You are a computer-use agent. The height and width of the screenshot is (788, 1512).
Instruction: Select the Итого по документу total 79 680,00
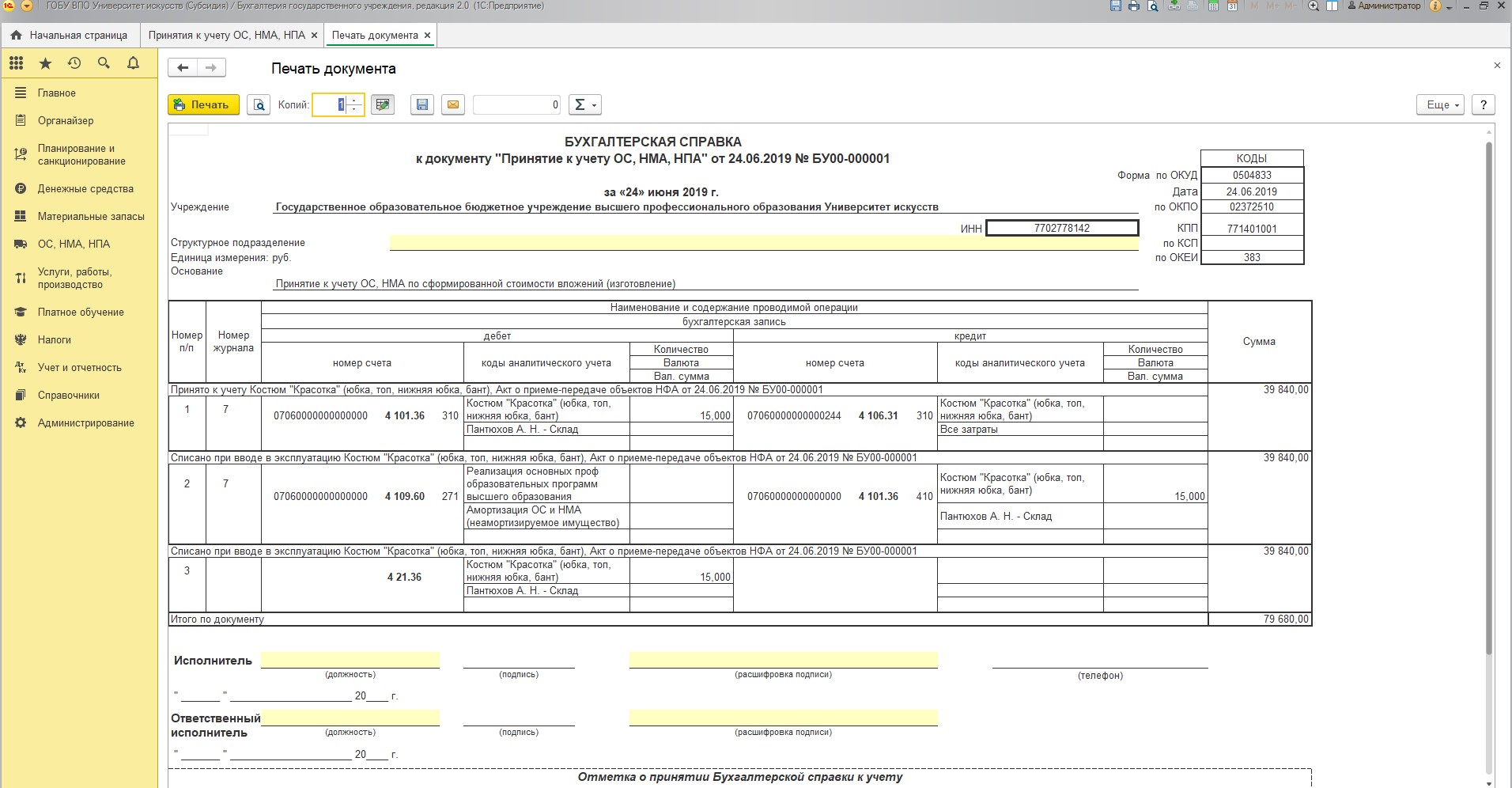1260,619
